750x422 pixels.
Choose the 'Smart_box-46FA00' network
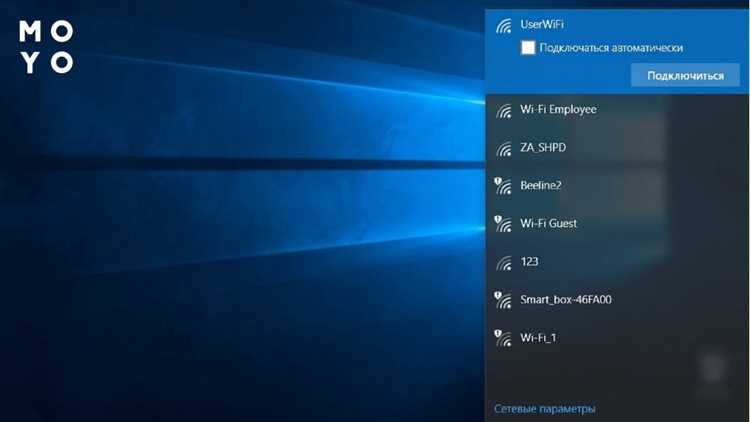click(617, 300)
